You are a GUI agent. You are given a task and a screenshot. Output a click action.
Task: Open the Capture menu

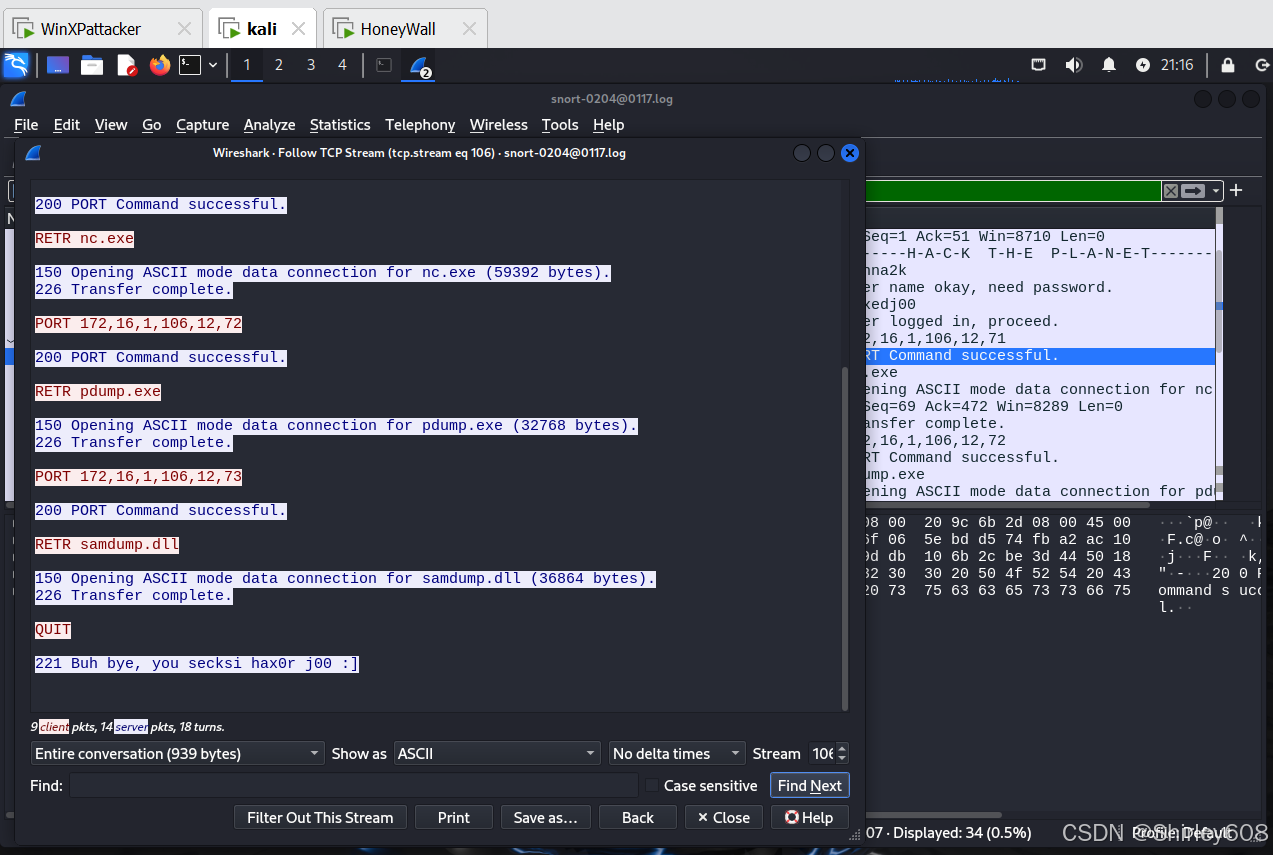pyautogui.click(x=203, y=125)
